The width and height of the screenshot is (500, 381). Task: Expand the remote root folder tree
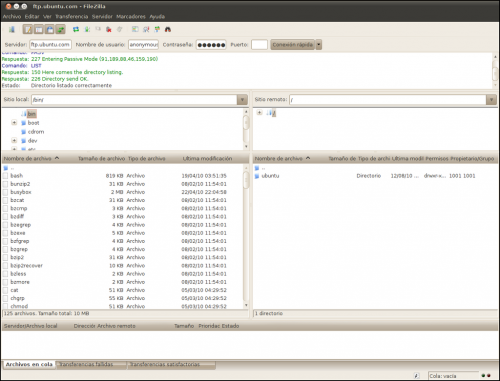pos(259,113)
